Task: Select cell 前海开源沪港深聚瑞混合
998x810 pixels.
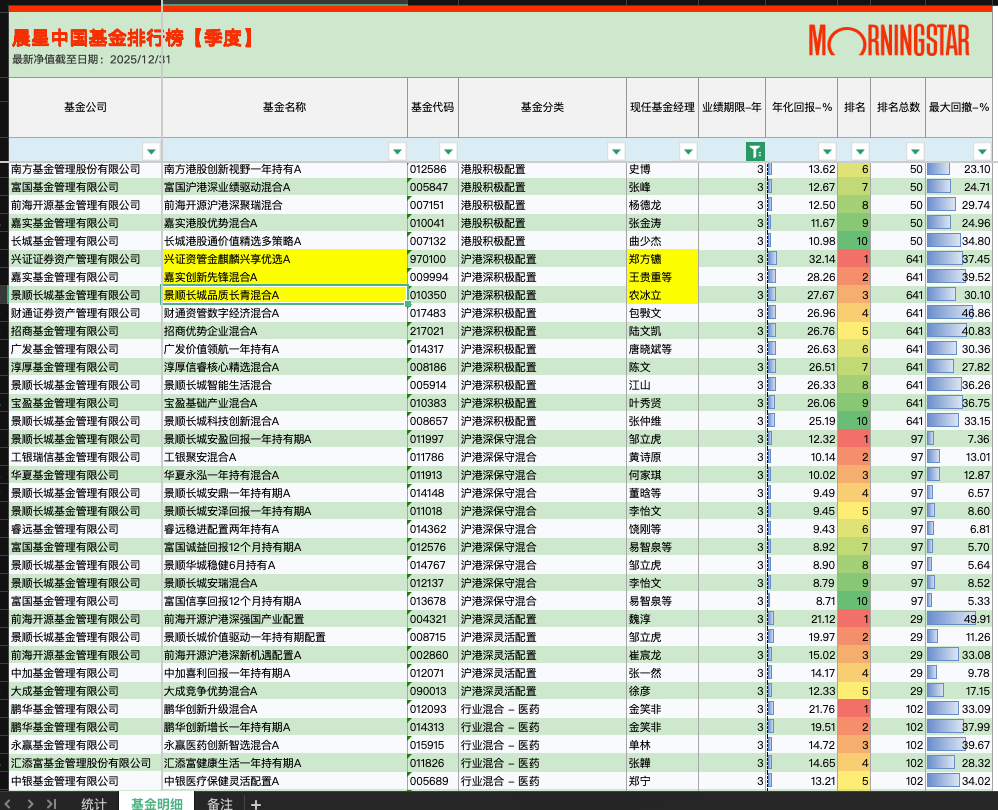Action: (x=285, y=205)
